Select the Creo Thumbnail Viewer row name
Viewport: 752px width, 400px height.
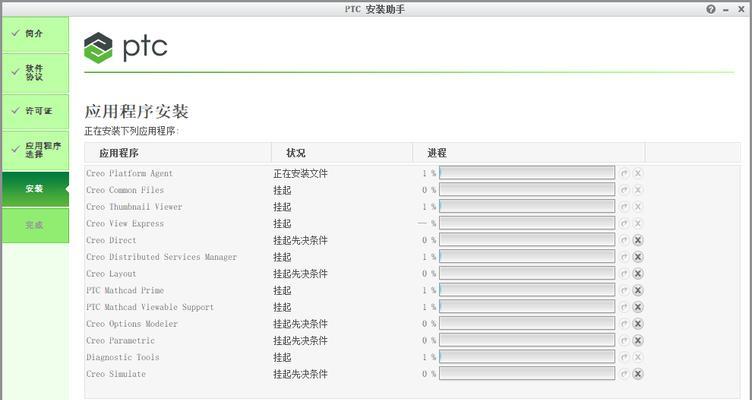(134, 207)
